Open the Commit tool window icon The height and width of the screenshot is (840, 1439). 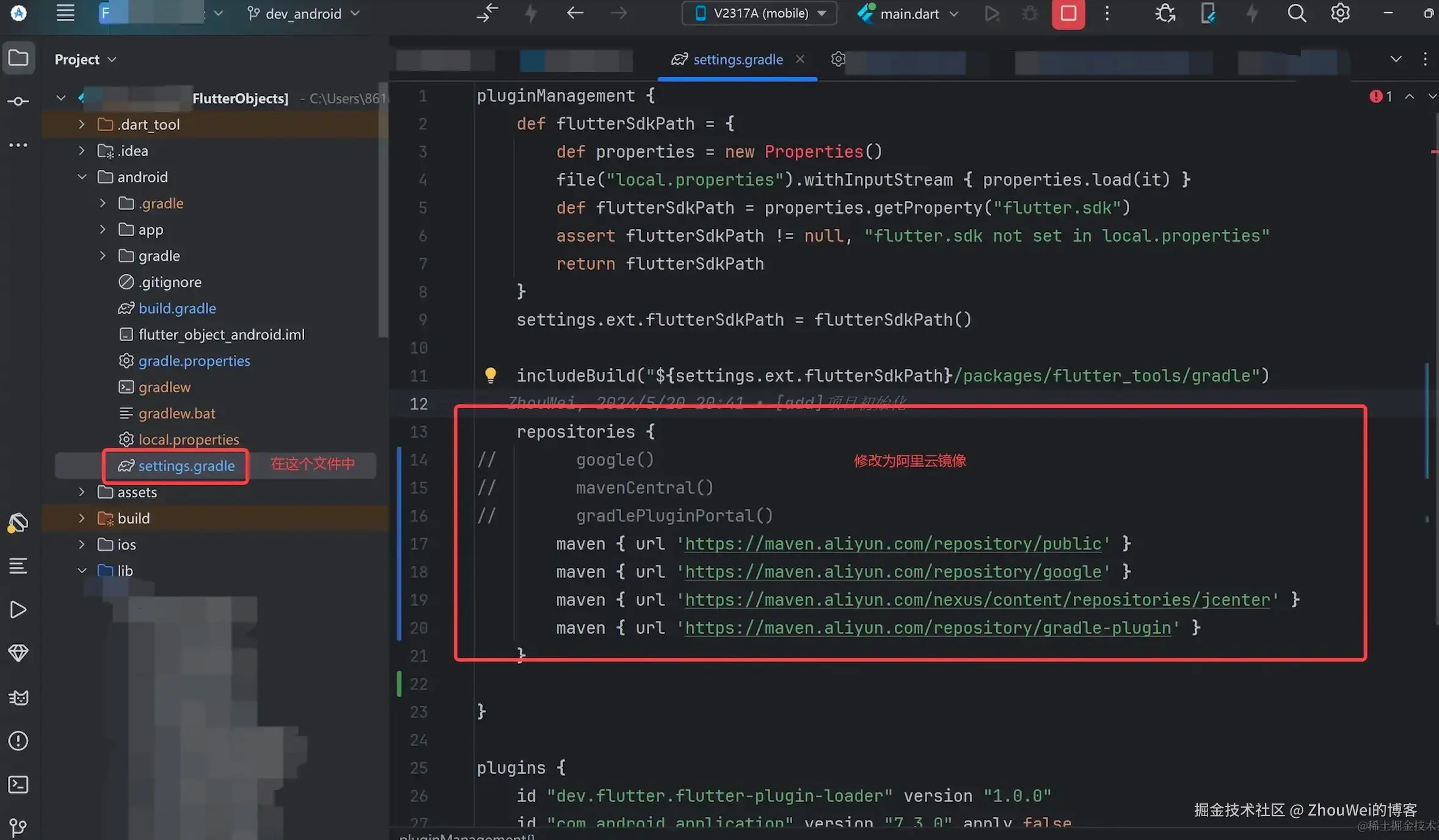pyautogui.click(x=18, y=101)
